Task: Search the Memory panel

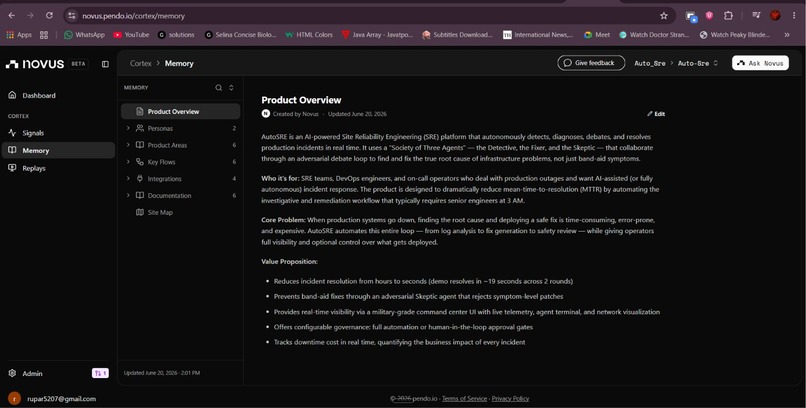Action: pos(218,88)
